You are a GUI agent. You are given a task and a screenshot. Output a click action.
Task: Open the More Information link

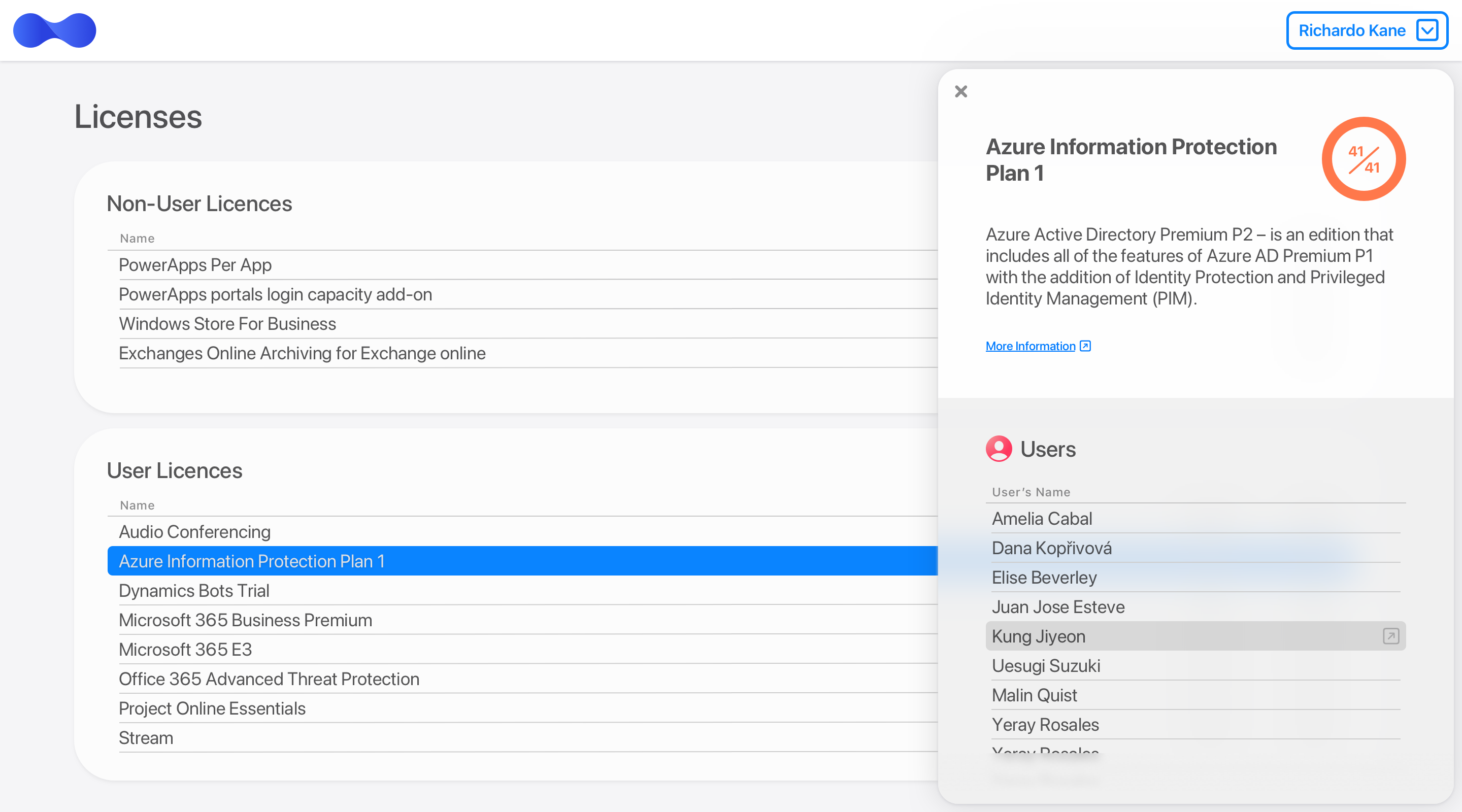1030,346
